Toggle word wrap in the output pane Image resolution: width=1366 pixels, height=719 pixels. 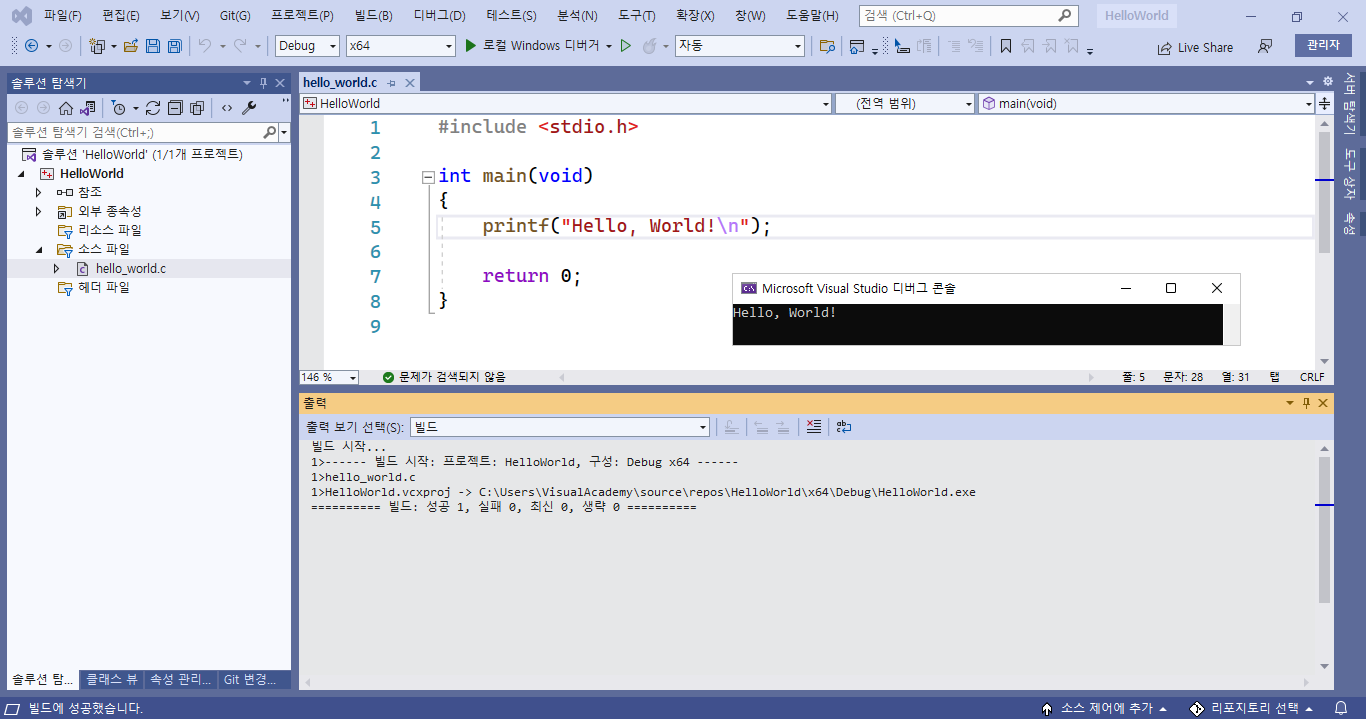(843, 427)
